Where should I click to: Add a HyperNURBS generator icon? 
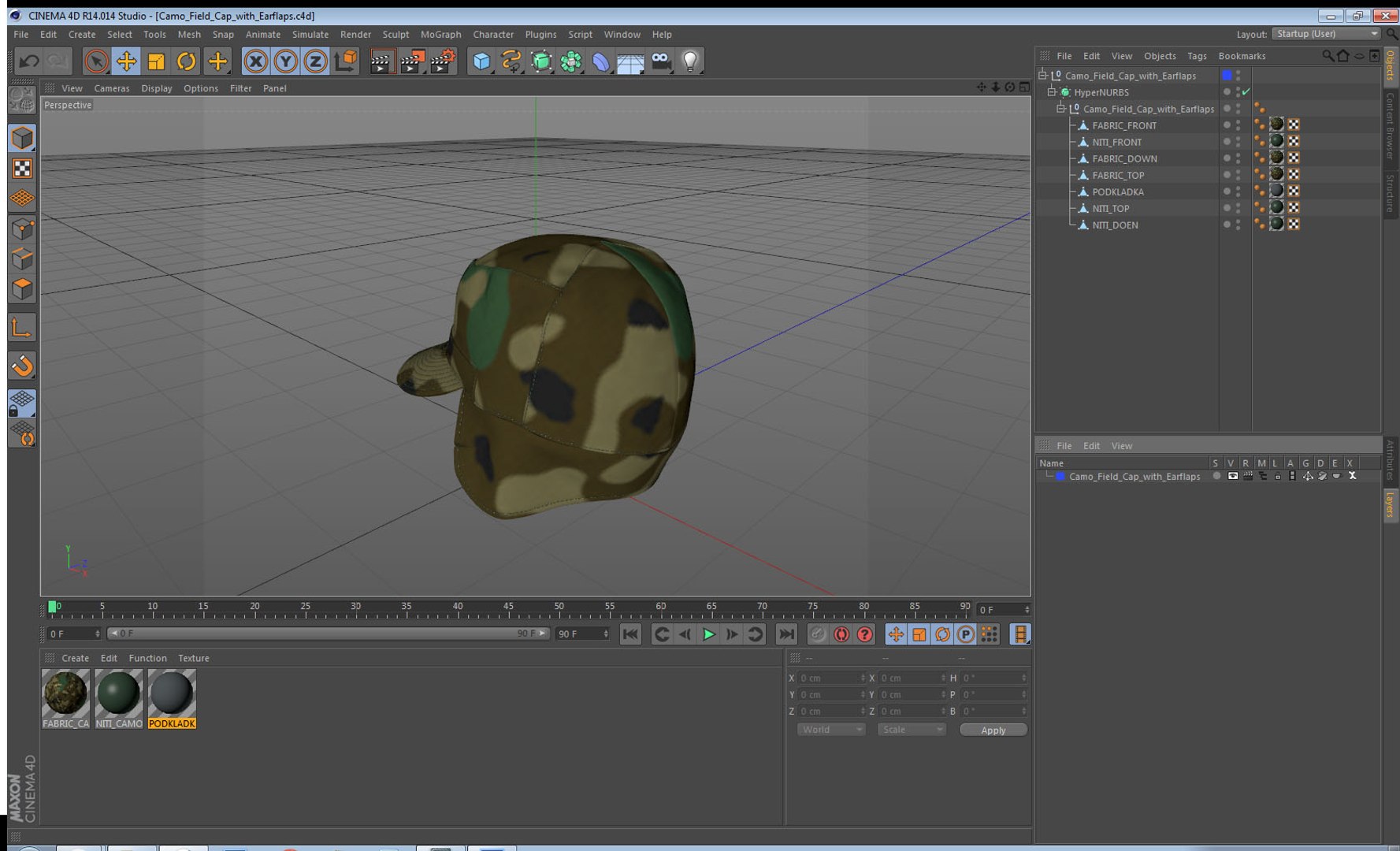[x=541, y=61]
